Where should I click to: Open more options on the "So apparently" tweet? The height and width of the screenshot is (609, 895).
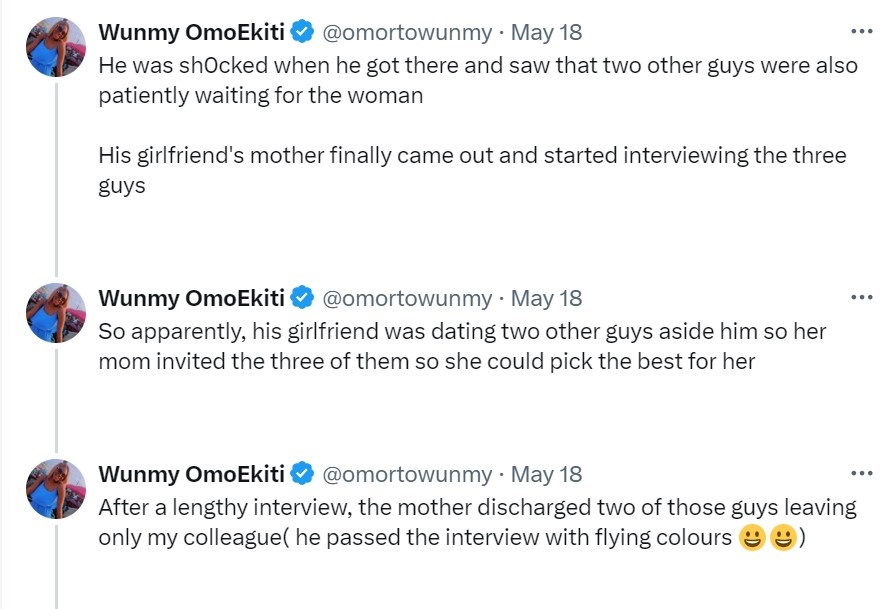pos(861,297)
